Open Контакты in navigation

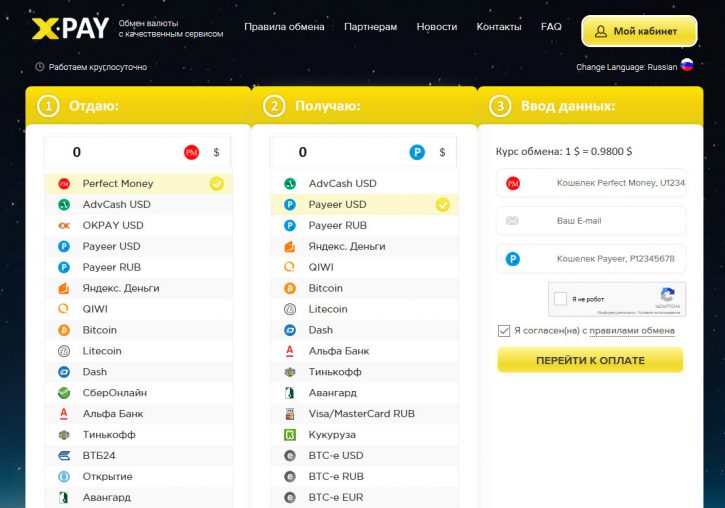[x=499, y=27]
